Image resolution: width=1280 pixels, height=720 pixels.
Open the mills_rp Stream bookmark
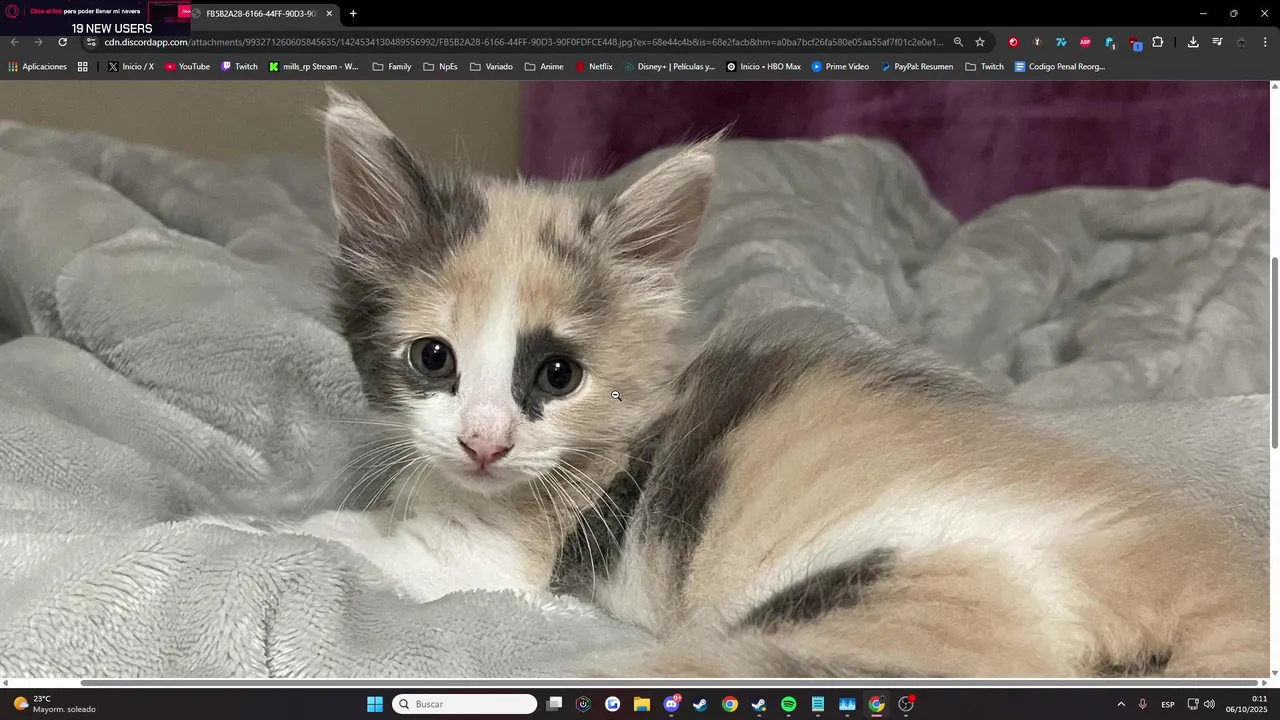pos(313,67)
